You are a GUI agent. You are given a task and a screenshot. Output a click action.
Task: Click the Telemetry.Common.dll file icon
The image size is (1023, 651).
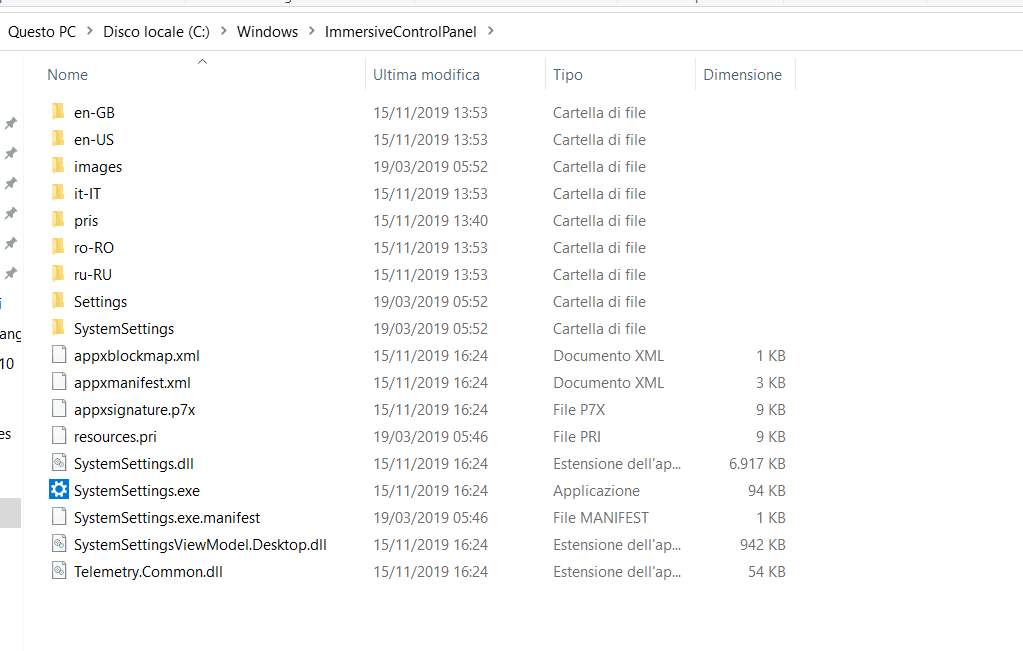(x=59, y=571)
